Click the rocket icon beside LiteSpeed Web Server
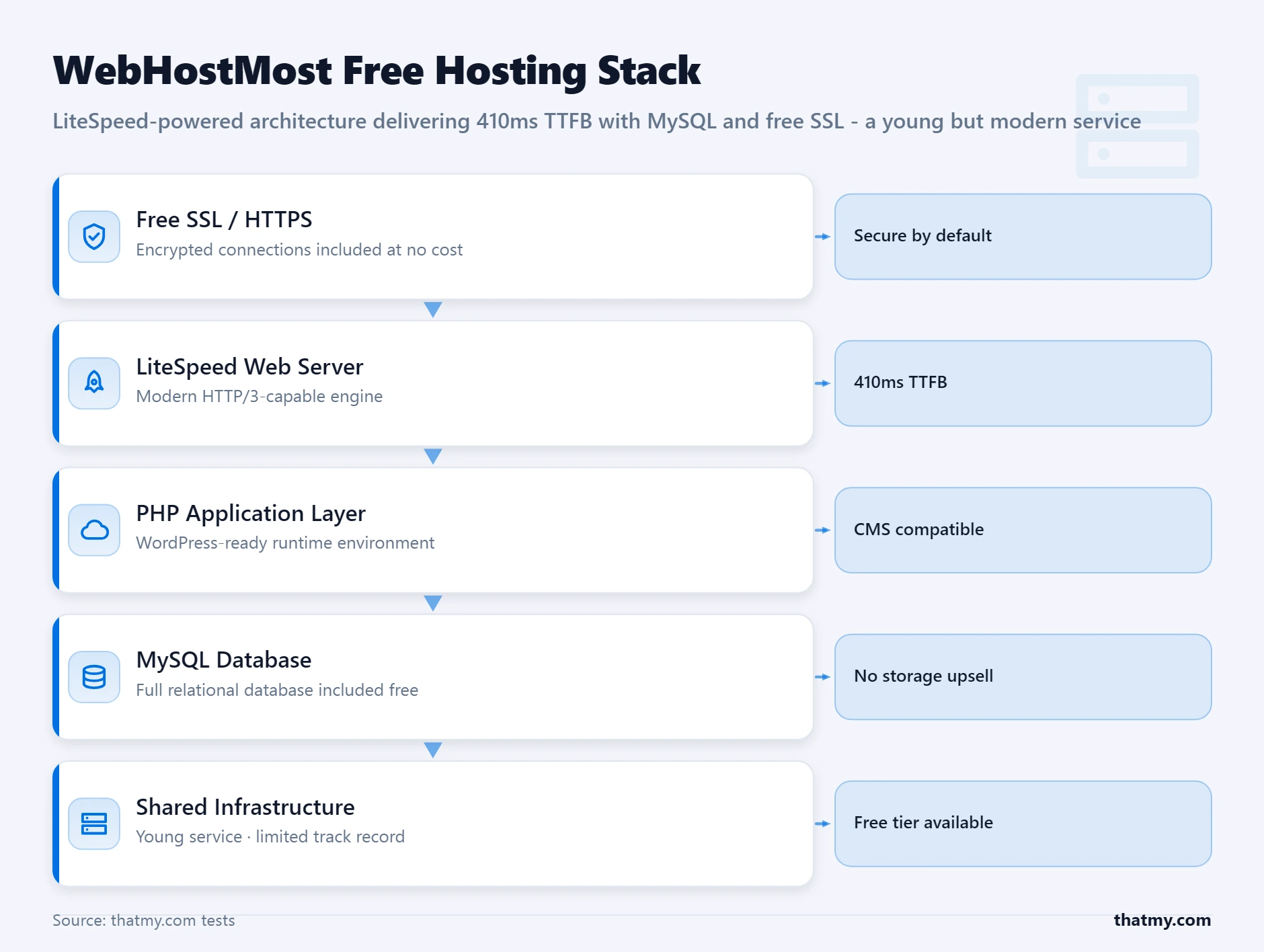This screenshot has height=952, width=1264. click(94, 383)
